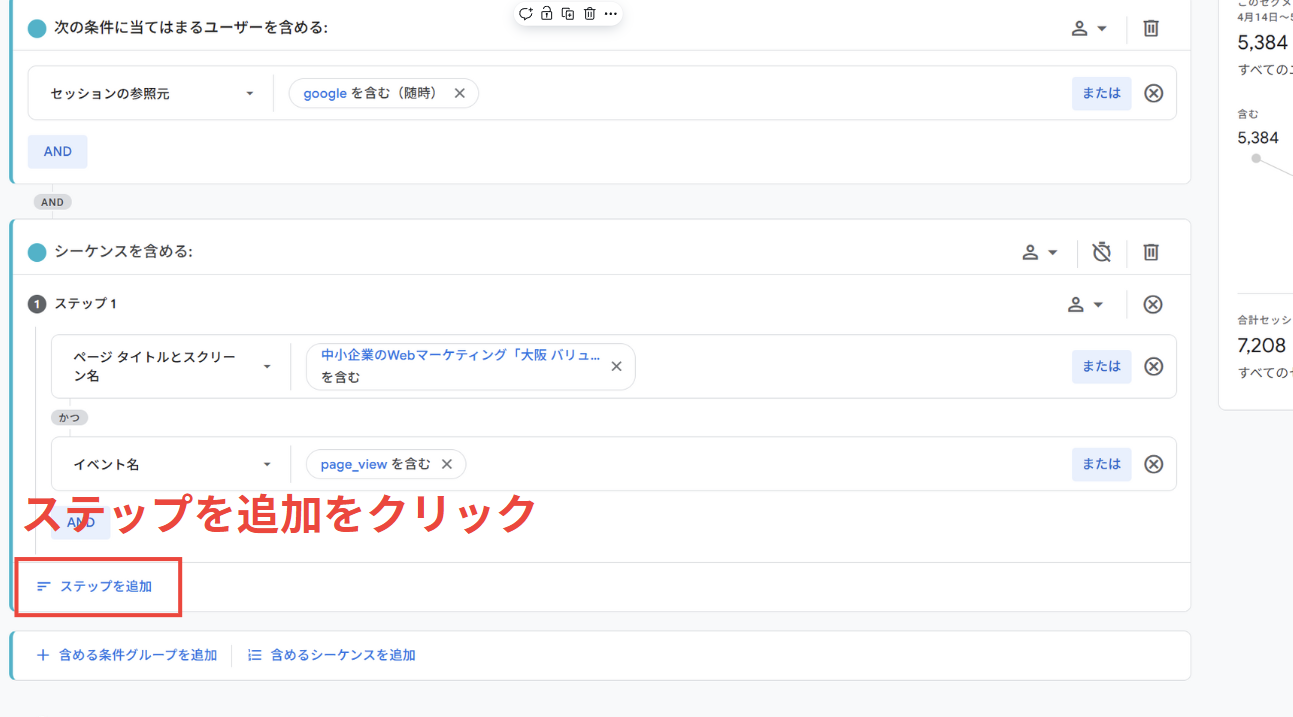The image size is (1293, 717).
Task: Clear the 中小企業のWebマーケティング title chip
Action: click(616, 366)
